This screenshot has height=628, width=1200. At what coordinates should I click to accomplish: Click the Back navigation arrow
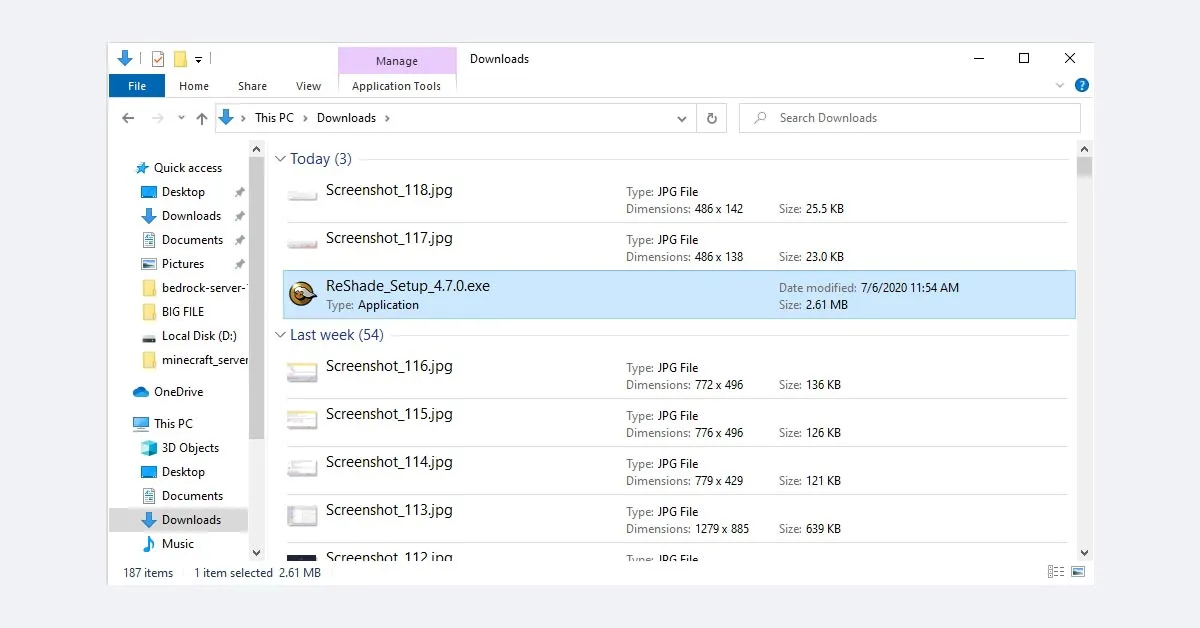click(128, 118)
